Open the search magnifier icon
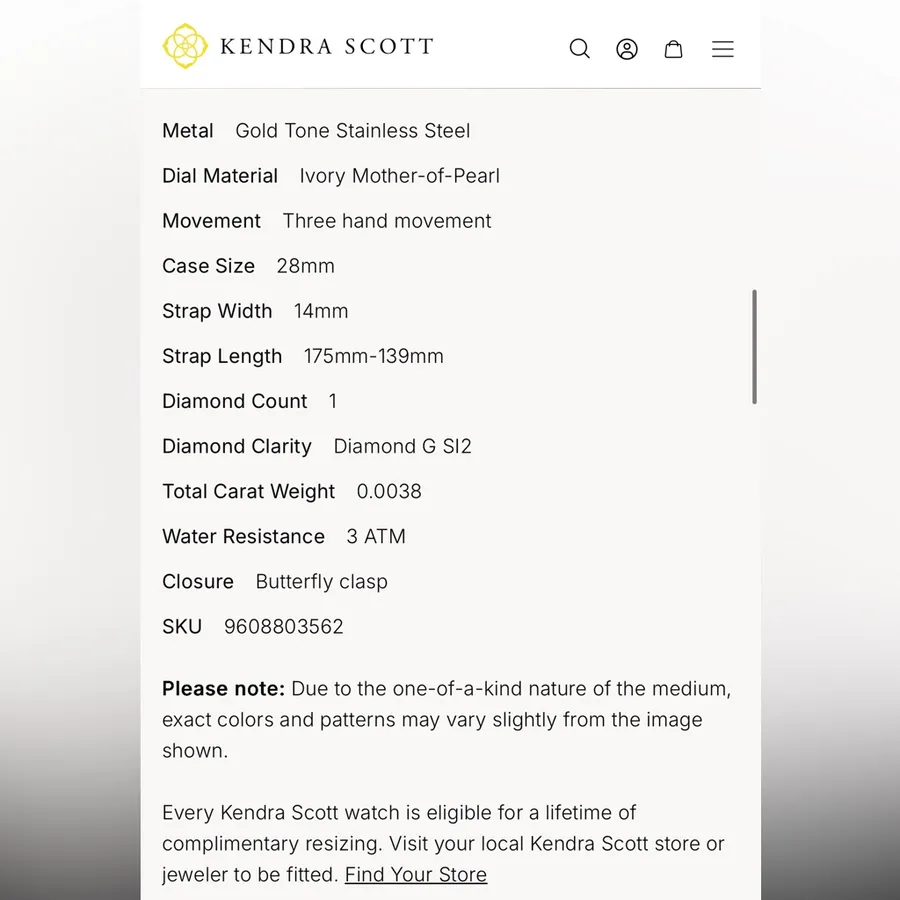Image resolution: width=900 pixels, height=900 pixels. point(579,49)
